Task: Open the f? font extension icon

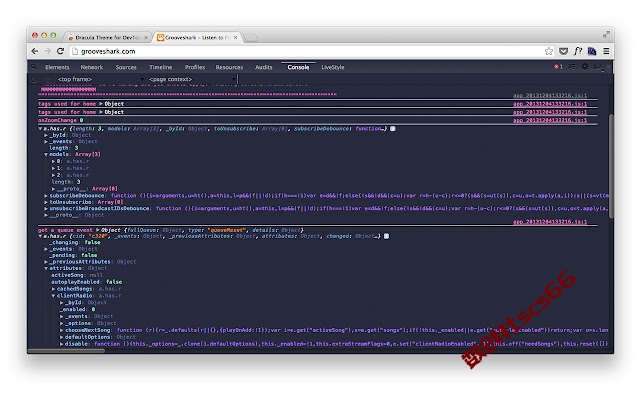Action: coord(578,51)
